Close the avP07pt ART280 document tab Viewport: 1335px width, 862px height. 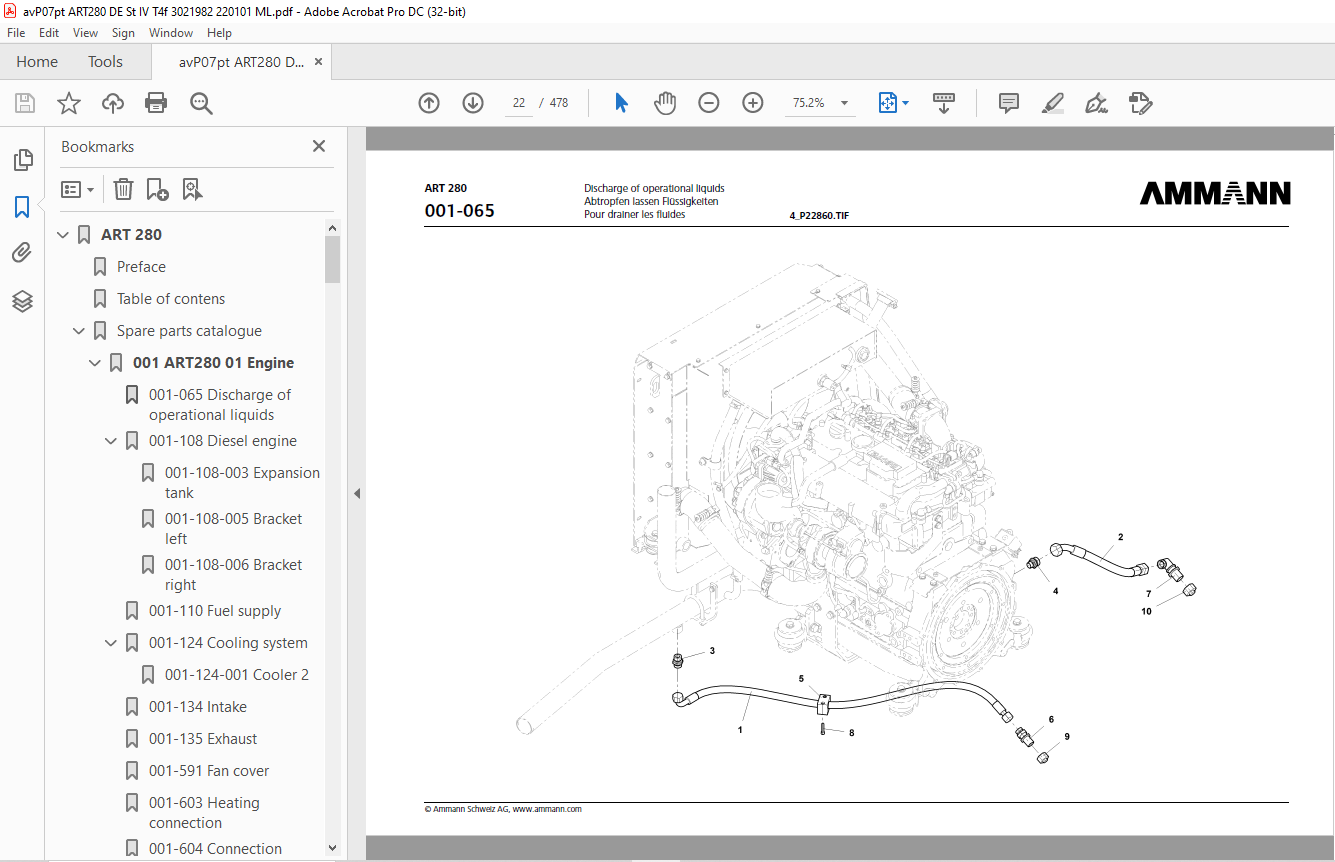(x=318, y=62)
